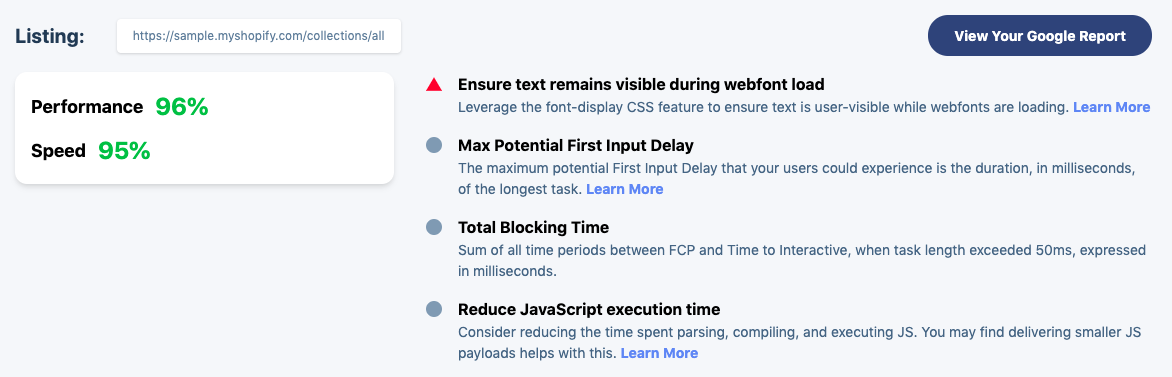The image size is (1172, 377).
Task: Click the Performance label in score card
Action: [87, 107]
